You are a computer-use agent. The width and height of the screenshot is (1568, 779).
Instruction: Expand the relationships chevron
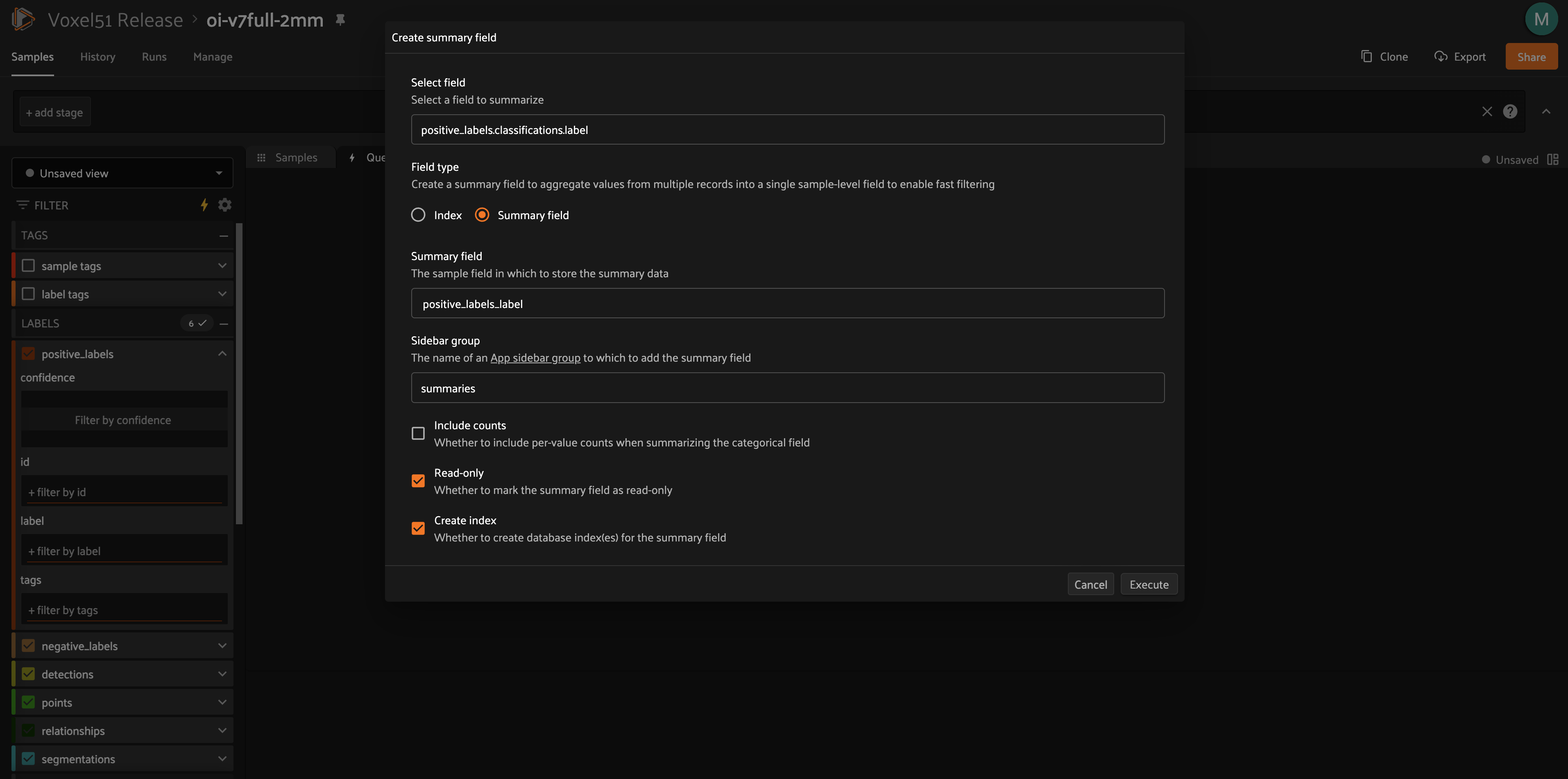pyautogui.click(x=222, y=730)
